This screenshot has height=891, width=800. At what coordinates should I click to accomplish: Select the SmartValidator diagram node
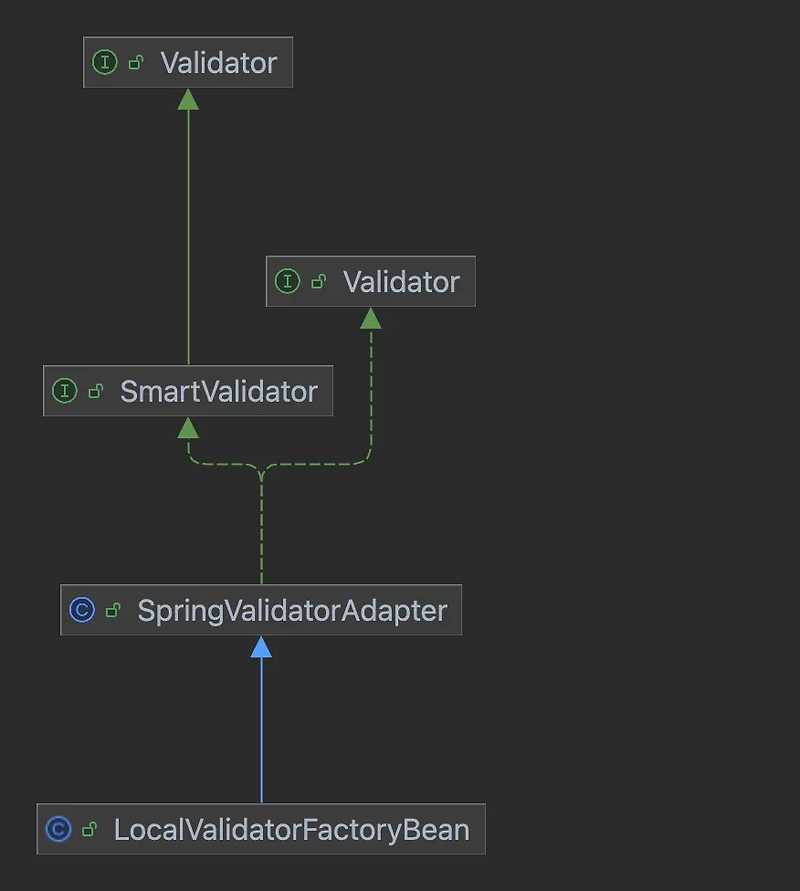187,391
